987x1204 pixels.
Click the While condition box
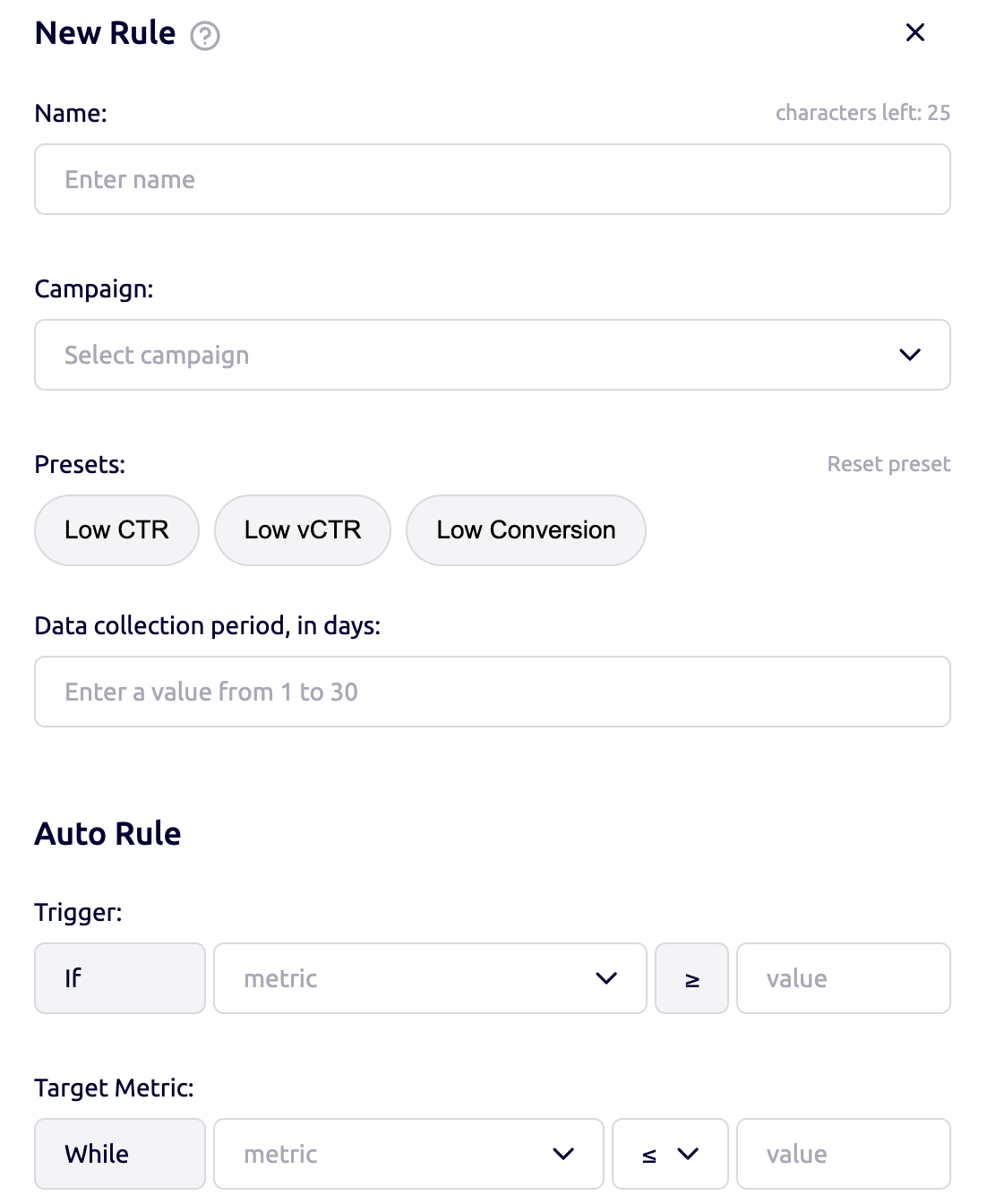click(x=120, y=1154)
